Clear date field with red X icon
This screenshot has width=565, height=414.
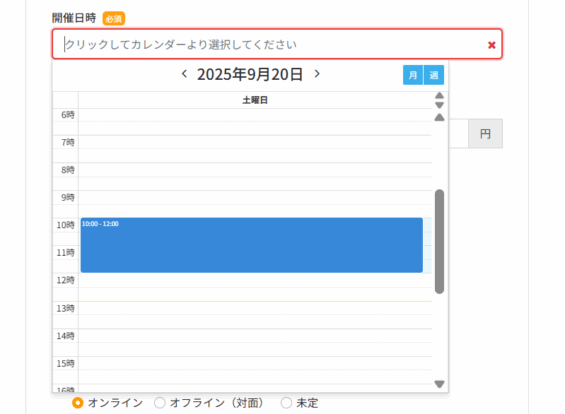pos(491,45)
